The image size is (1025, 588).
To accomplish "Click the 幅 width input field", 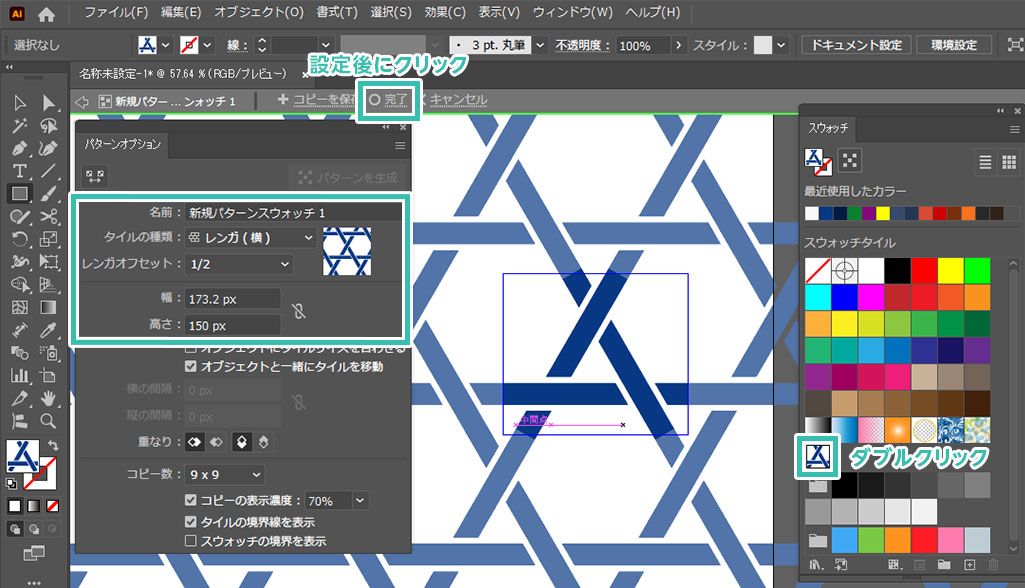I will pos(232,299).
